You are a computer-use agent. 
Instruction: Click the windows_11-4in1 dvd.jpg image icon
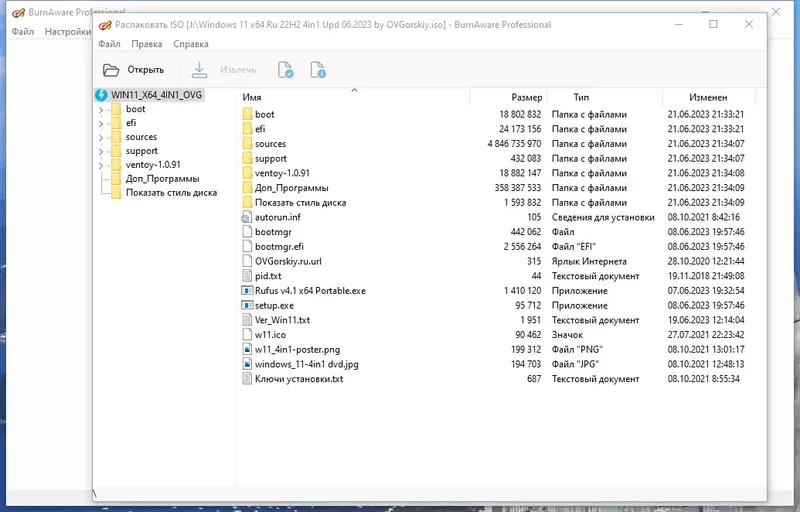click(247, 364)
